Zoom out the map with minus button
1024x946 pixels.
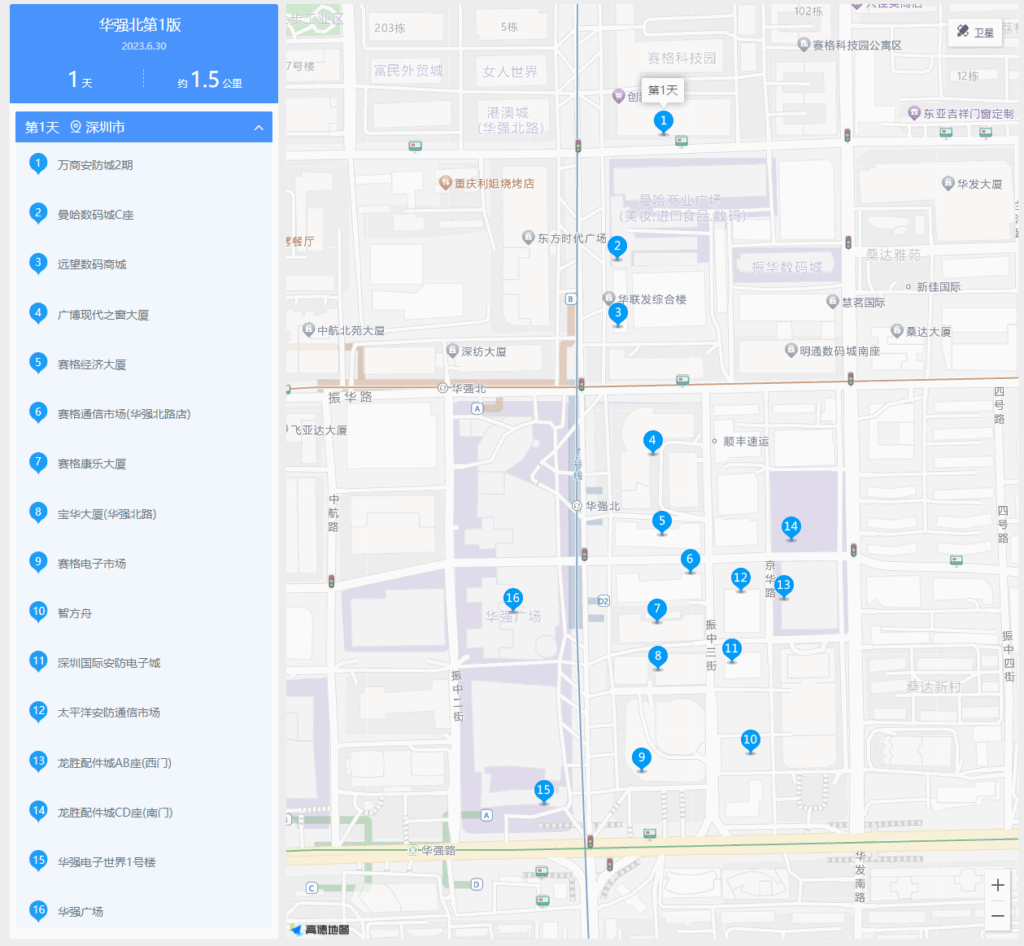(997, 916)
